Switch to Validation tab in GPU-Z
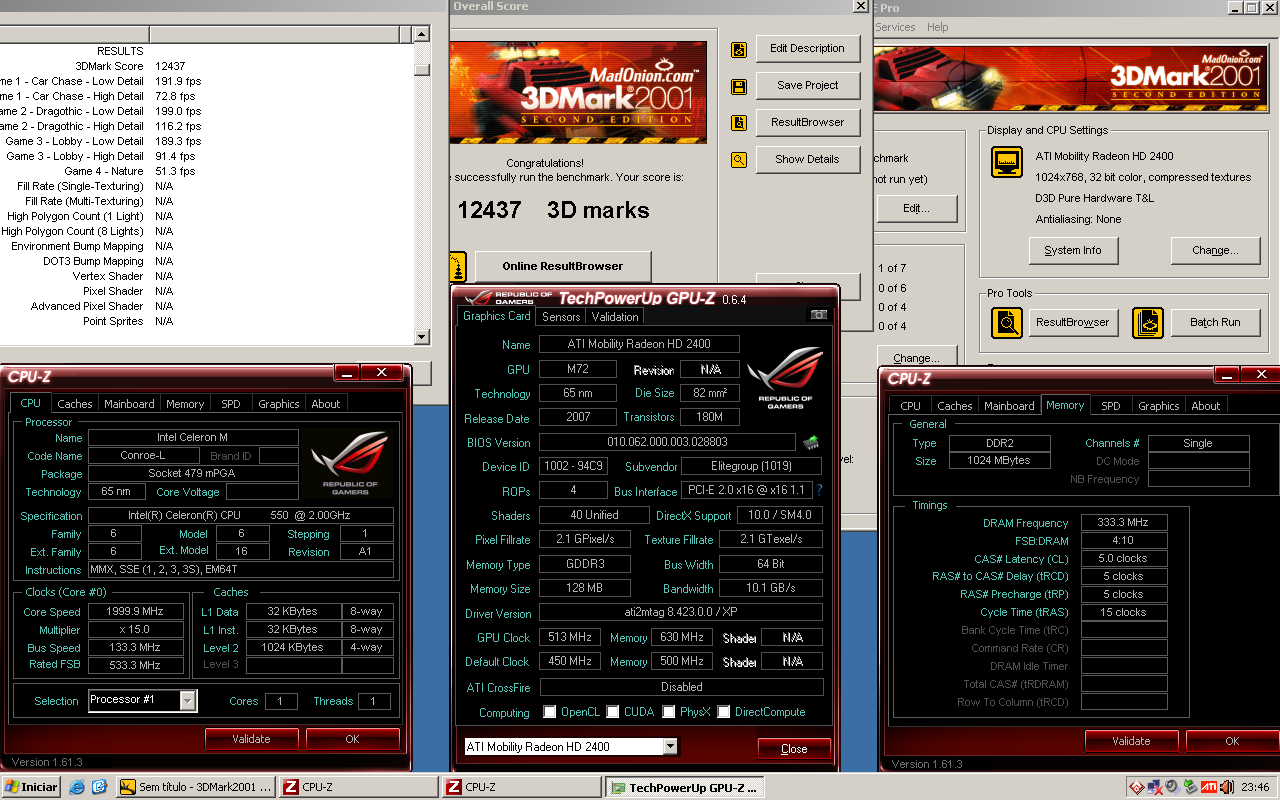Image resolution: width=1280 pixels, height=800 pixels. [x=615, y=317]
